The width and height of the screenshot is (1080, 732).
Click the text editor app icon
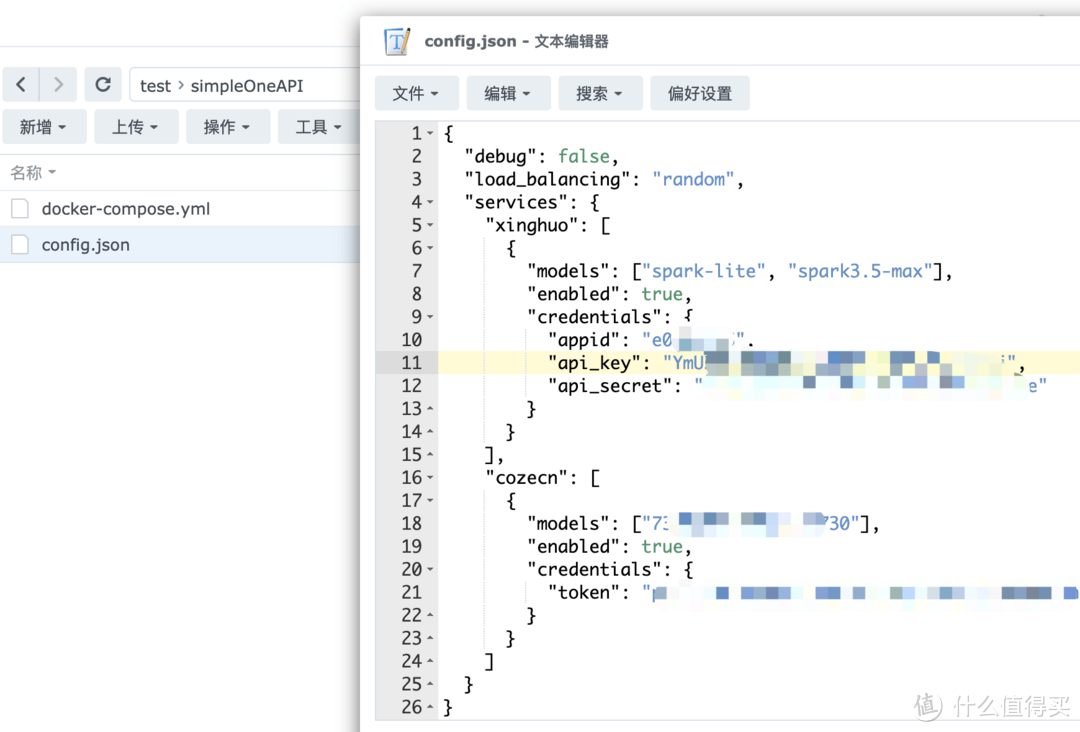coord(398,42)
